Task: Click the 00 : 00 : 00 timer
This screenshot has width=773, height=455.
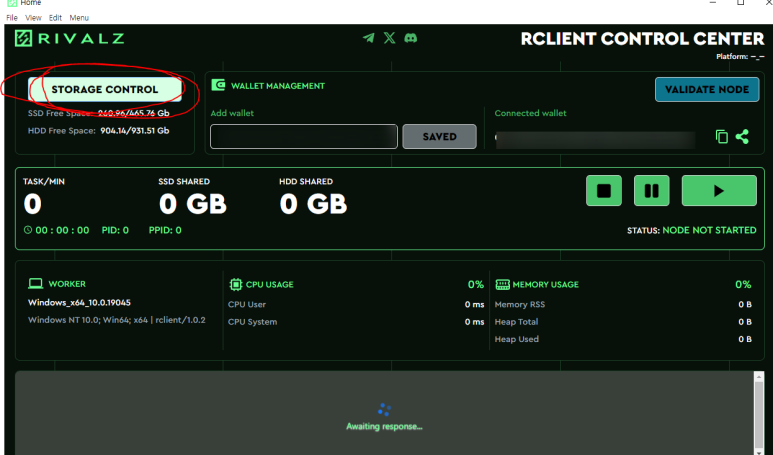Action: coord(62,230)
